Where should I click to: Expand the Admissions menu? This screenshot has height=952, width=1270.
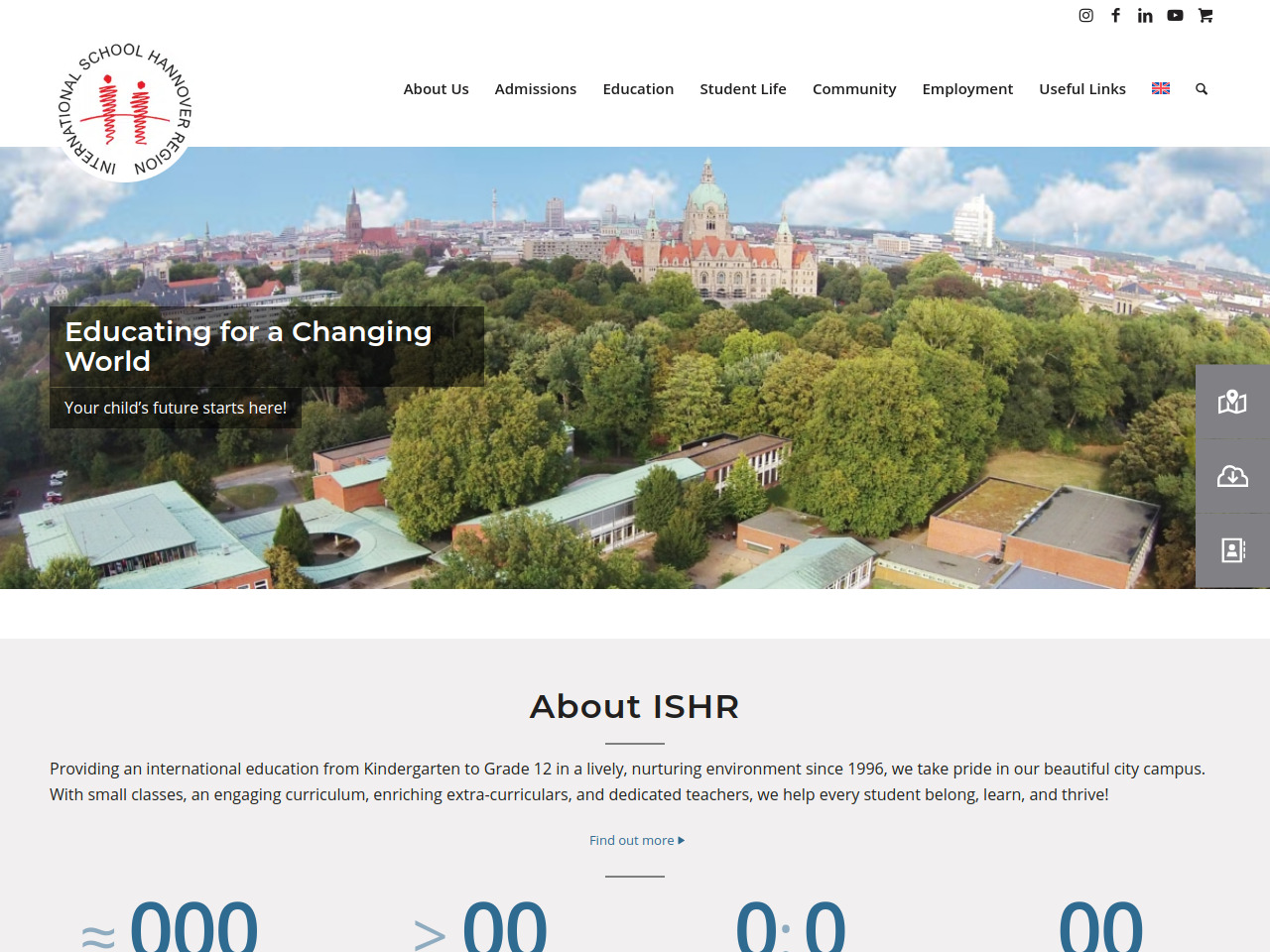tap(535, 89)
